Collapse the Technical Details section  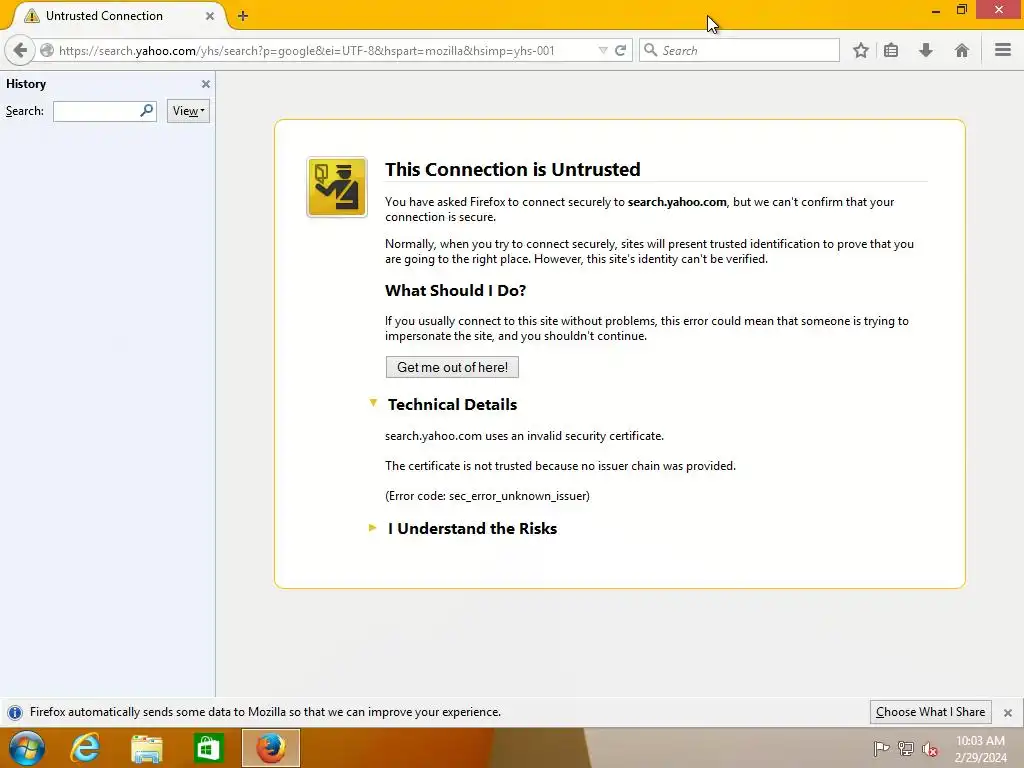coord(373,404)
